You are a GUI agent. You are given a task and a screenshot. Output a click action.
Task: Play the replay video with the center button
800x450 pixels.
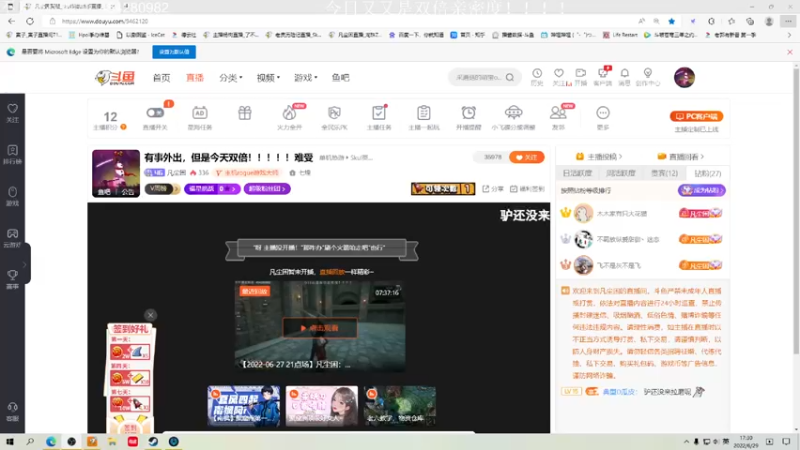tap(320, 328)
